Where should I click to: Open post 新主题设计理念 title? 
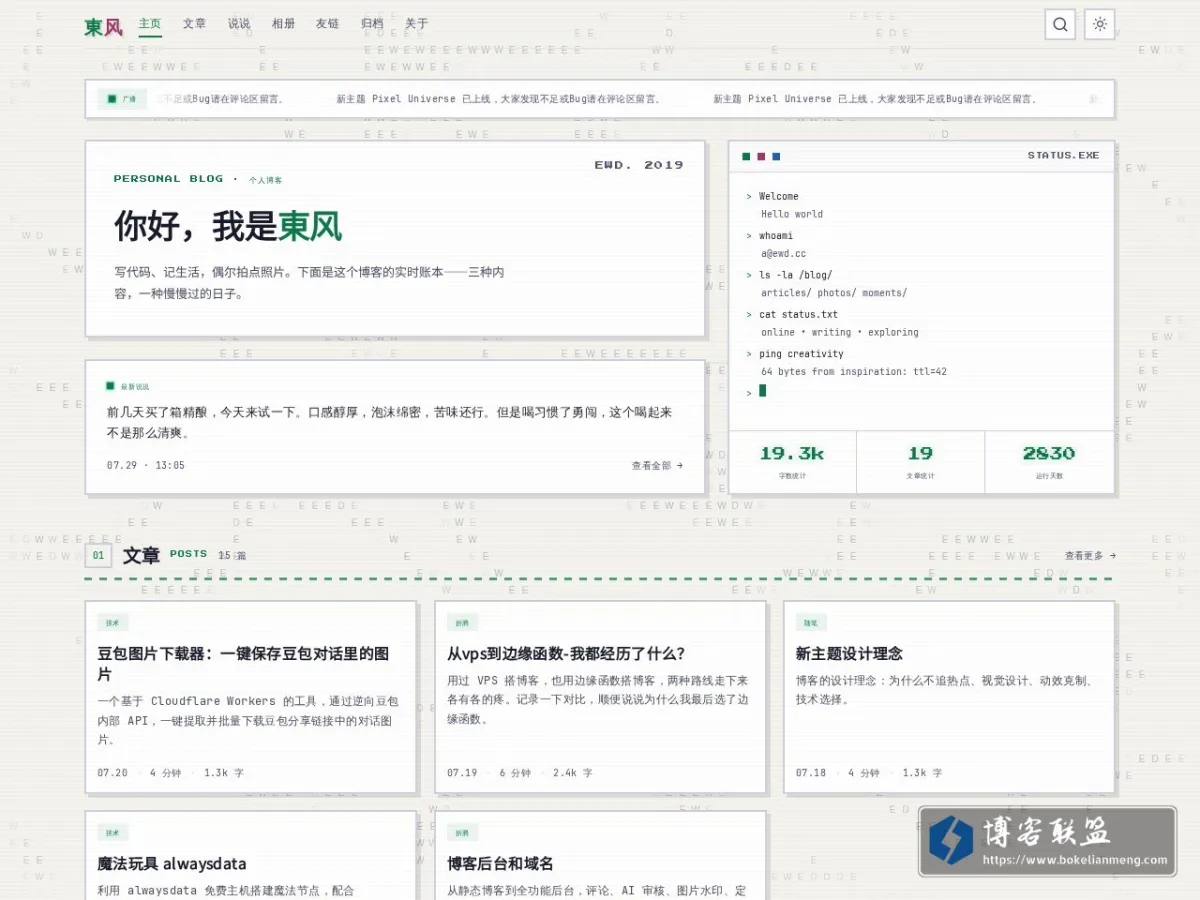coord(849,653)
